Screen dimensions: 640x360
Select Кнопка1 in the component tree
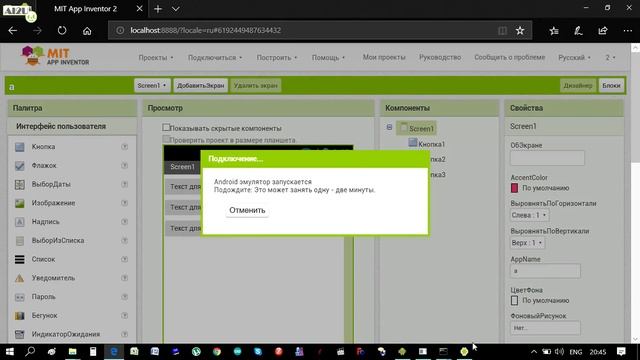(427, 144)
